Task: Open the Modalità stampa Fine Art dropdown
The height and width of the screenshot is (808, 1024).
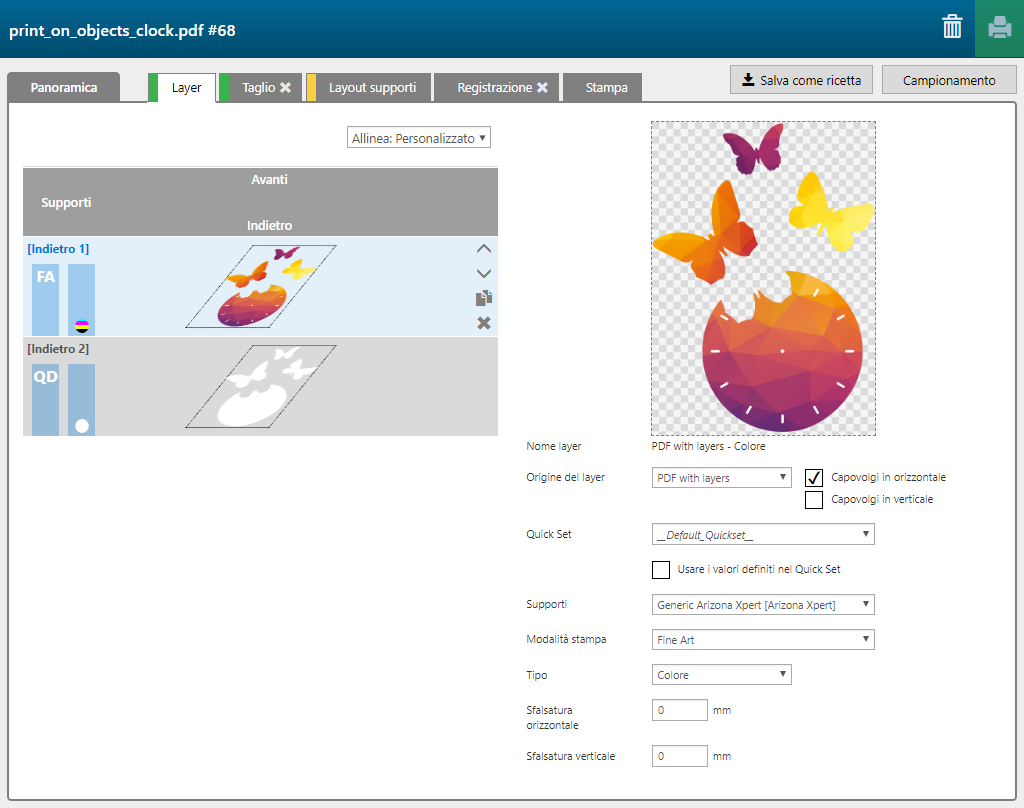Action: [763, 639]
